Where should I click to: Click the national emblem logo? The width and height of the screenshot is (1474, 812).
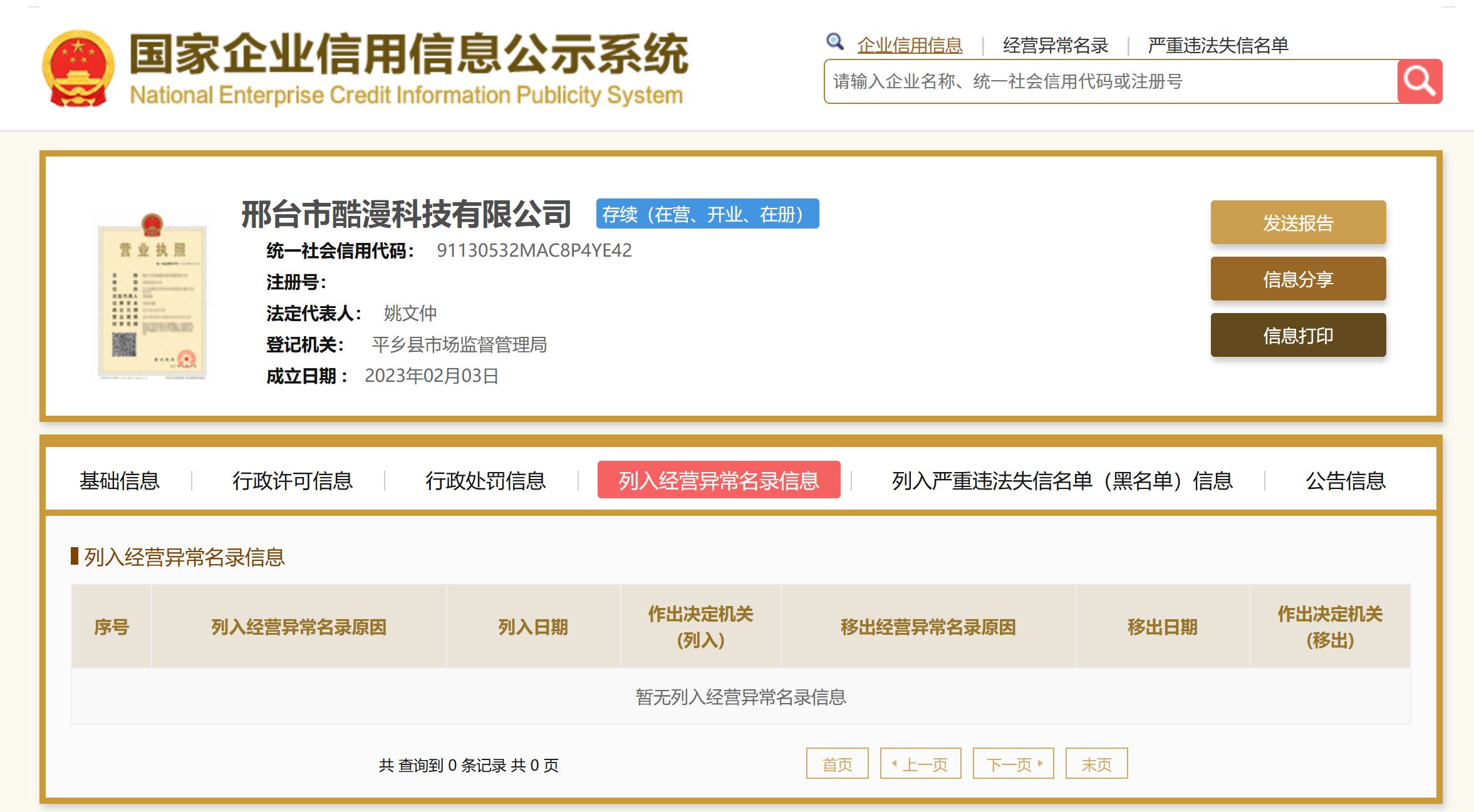click(78, 69)
